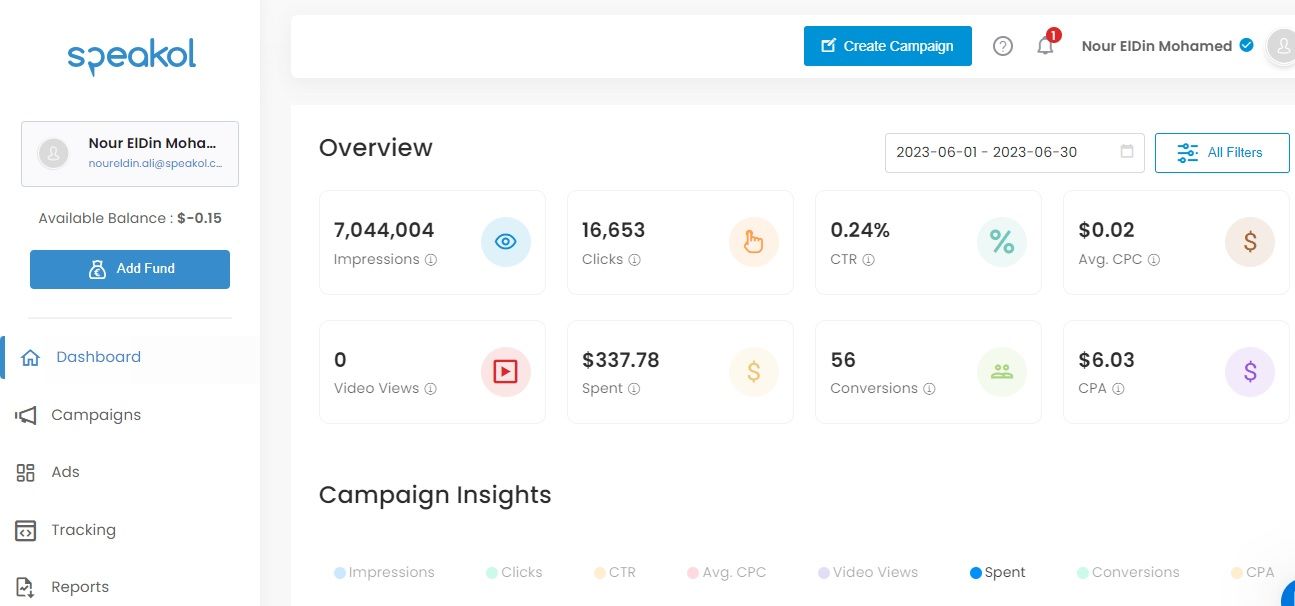
Task: Go to the Reports section
Action: tap(80, 587)
